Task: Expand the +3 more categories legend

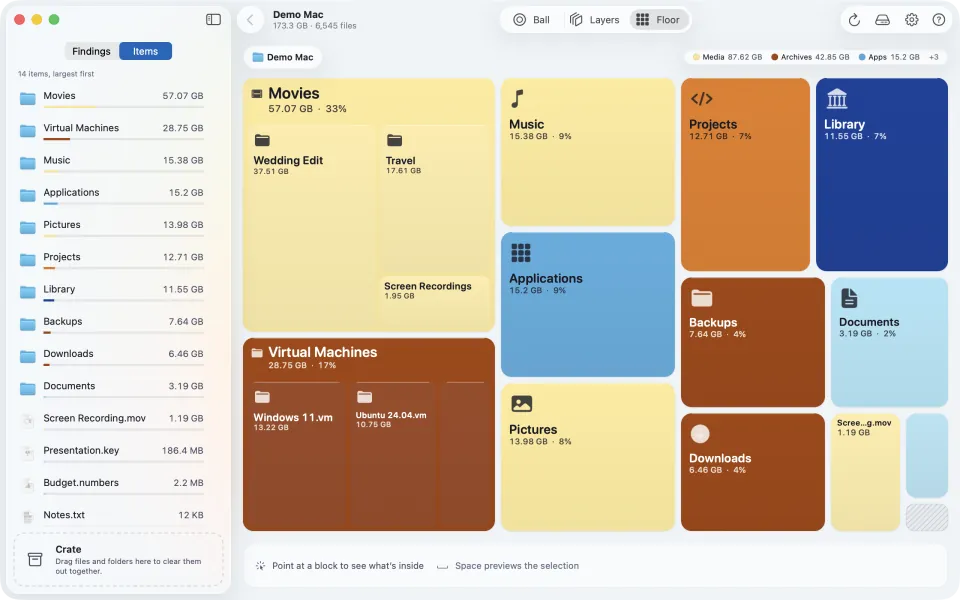Action: pyautogui.click(x=934, y=57)
